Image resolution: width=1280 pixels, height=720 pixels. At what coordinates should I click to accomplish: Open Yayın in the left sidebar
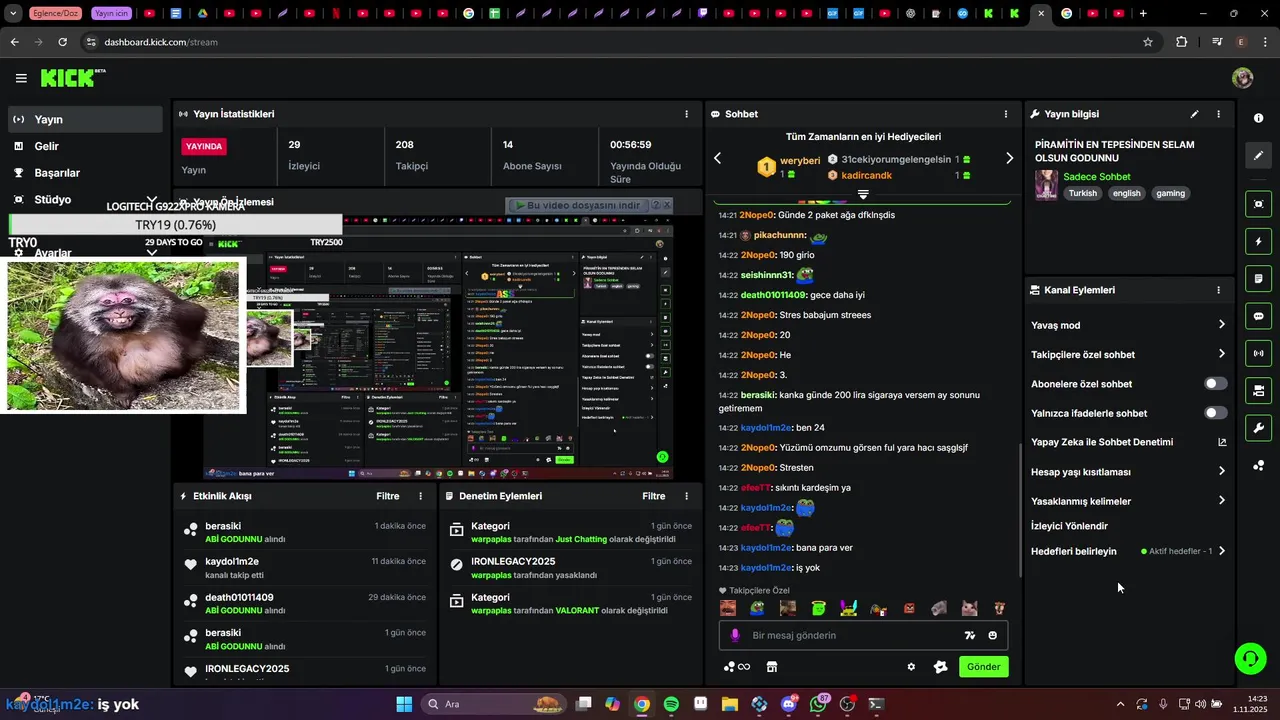pos(85,119)
